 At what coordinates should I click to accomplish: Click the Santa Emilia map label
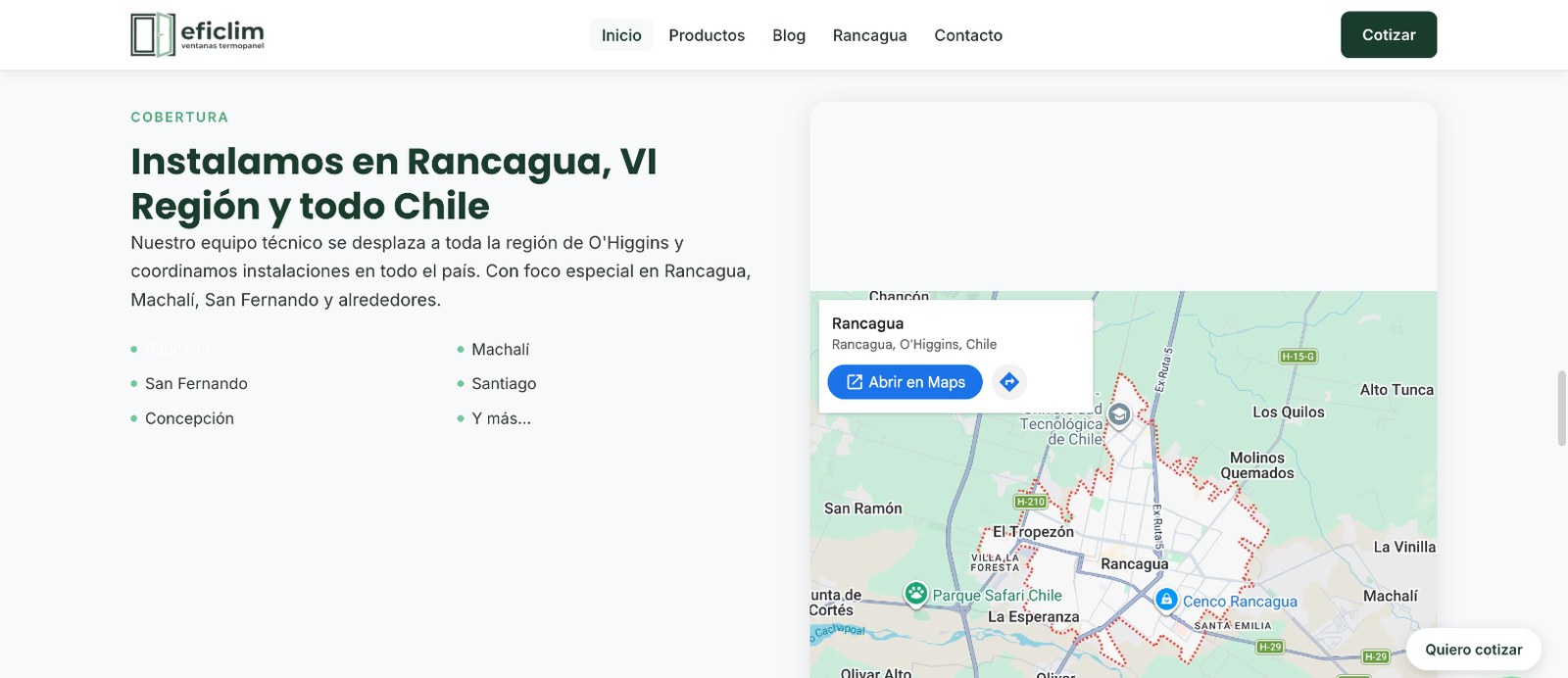(x=1232, y=625)
